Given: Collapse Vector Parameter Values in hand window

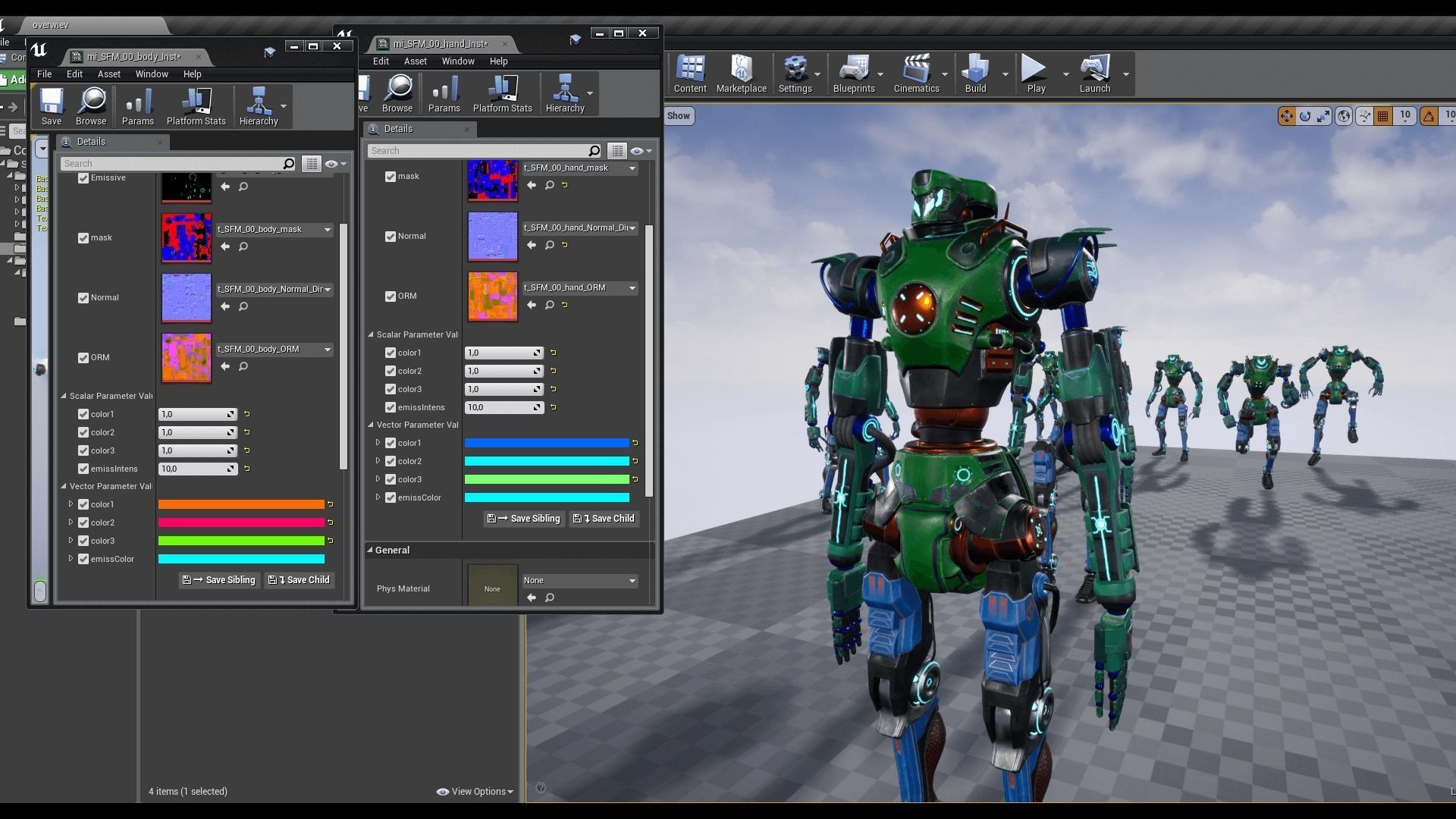Looking at the screenshot, I should [371, 425].
